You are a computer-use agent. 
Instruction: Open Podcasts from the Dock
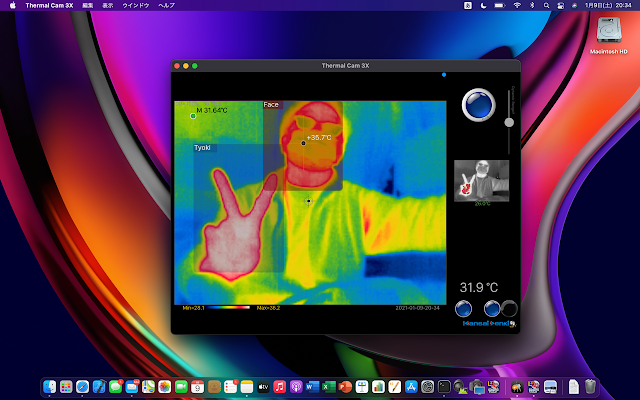[x=296, y=386]
